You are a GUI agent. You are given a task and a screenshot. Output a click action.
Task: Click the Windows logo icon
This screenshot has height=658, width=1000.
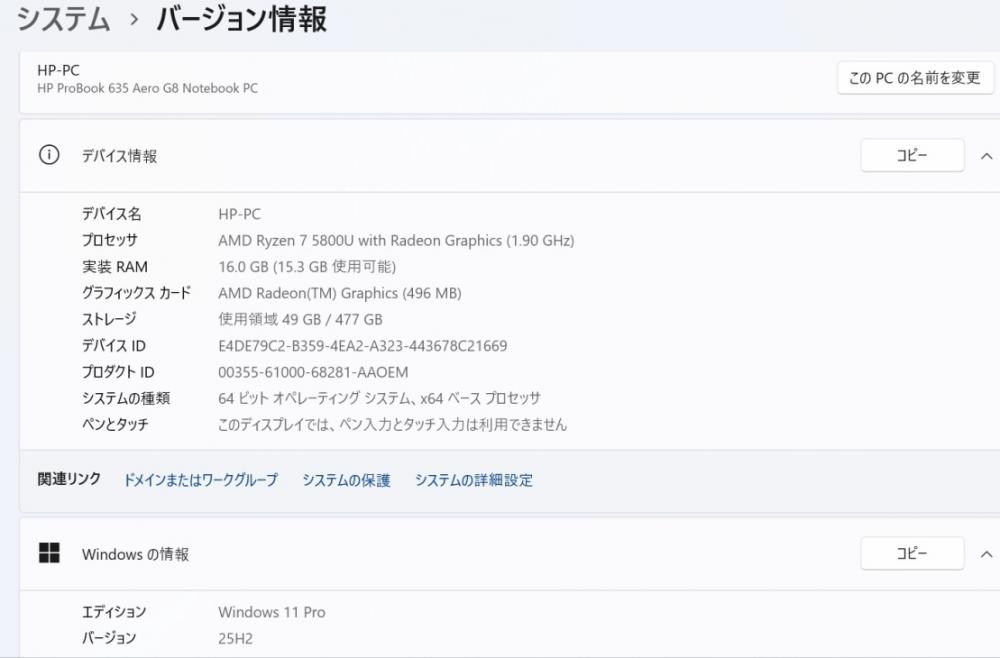point(49,553)
